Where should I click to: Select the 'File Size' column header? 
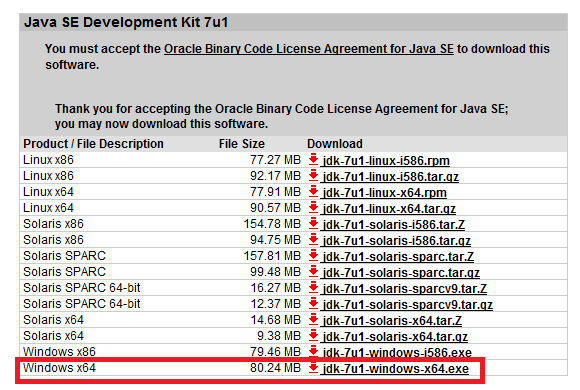[x=242, y=144]
